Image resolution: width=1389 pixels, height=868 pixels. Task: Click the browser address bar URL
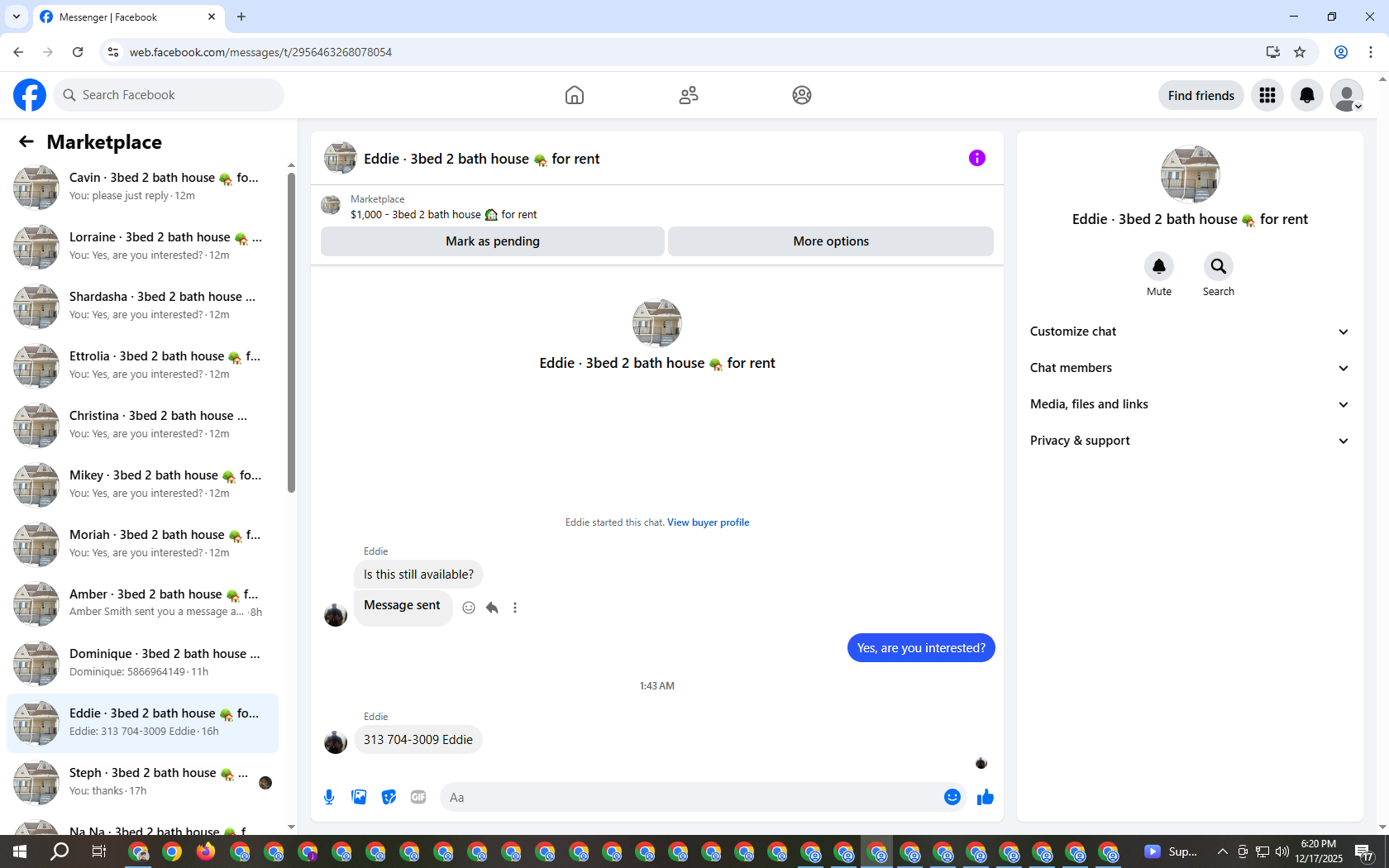click(x=260, y=52)
